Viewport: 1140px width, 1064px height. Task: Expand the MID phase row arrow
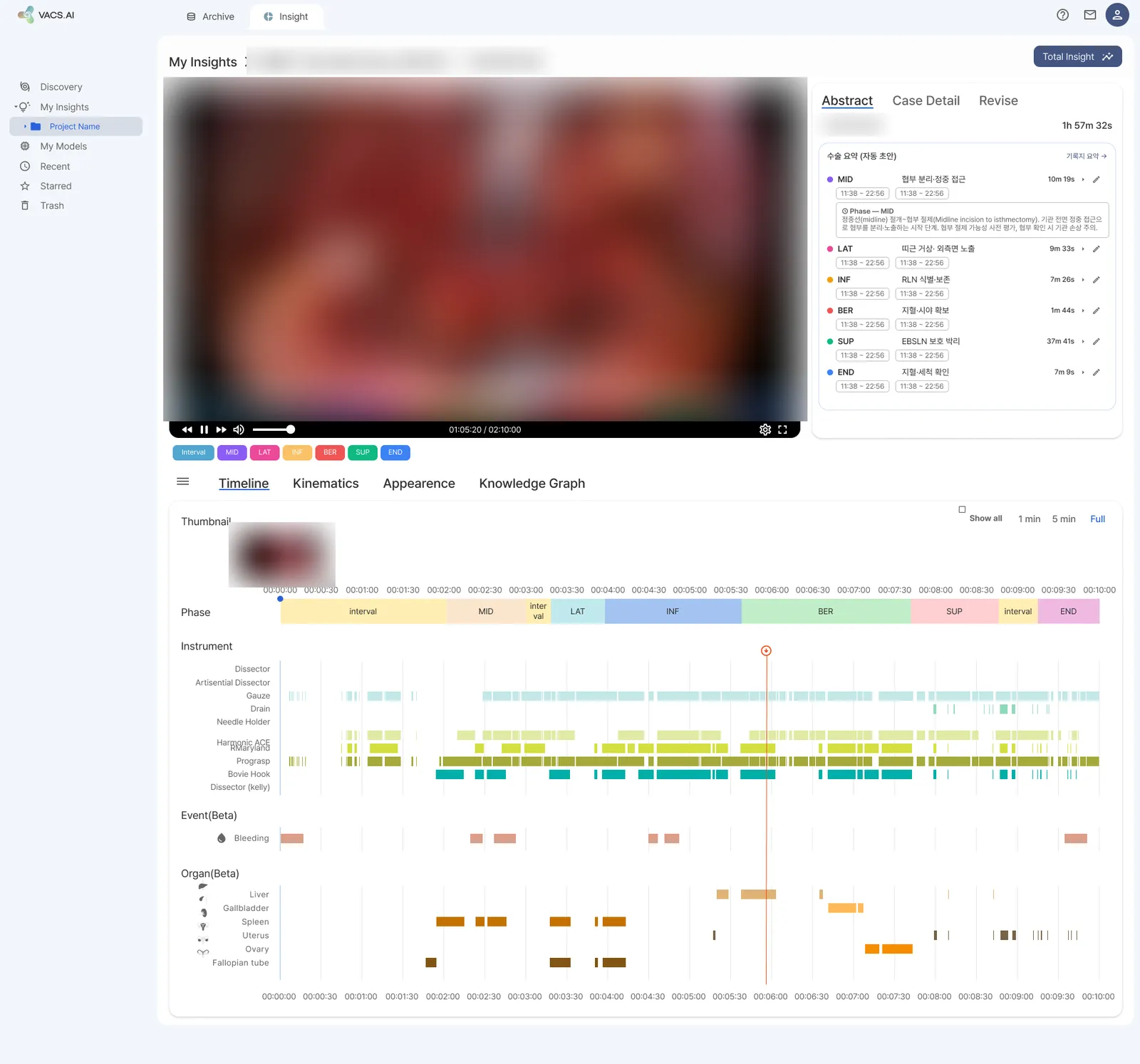click(x=1083, y=179)
